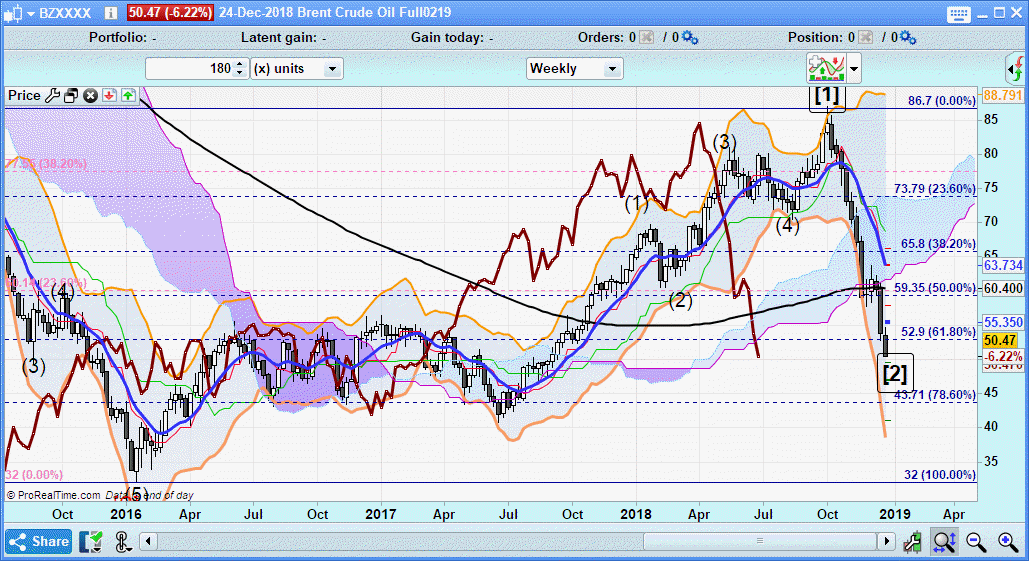The height and width of the screenshot is (561, 1029).
Task: Click the 73.79 (23.60%) Fibonacci label
Action: click(x=934, y=189)
